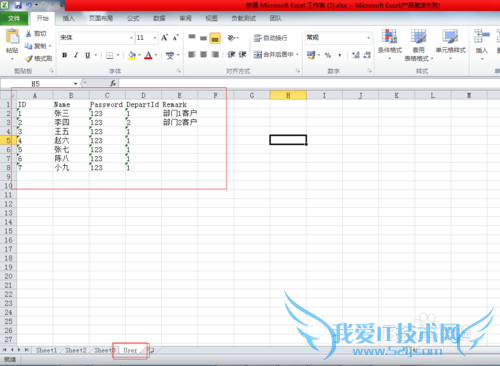
Task: Apply percent style (%) format
Action: tap(328, 55)
